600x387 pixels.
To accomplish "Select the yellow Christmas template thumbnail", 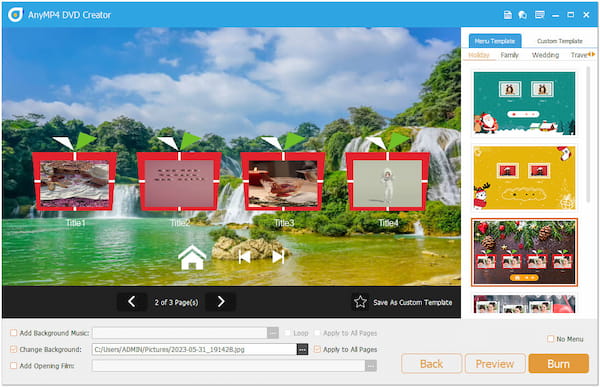I will pos(524,178).
